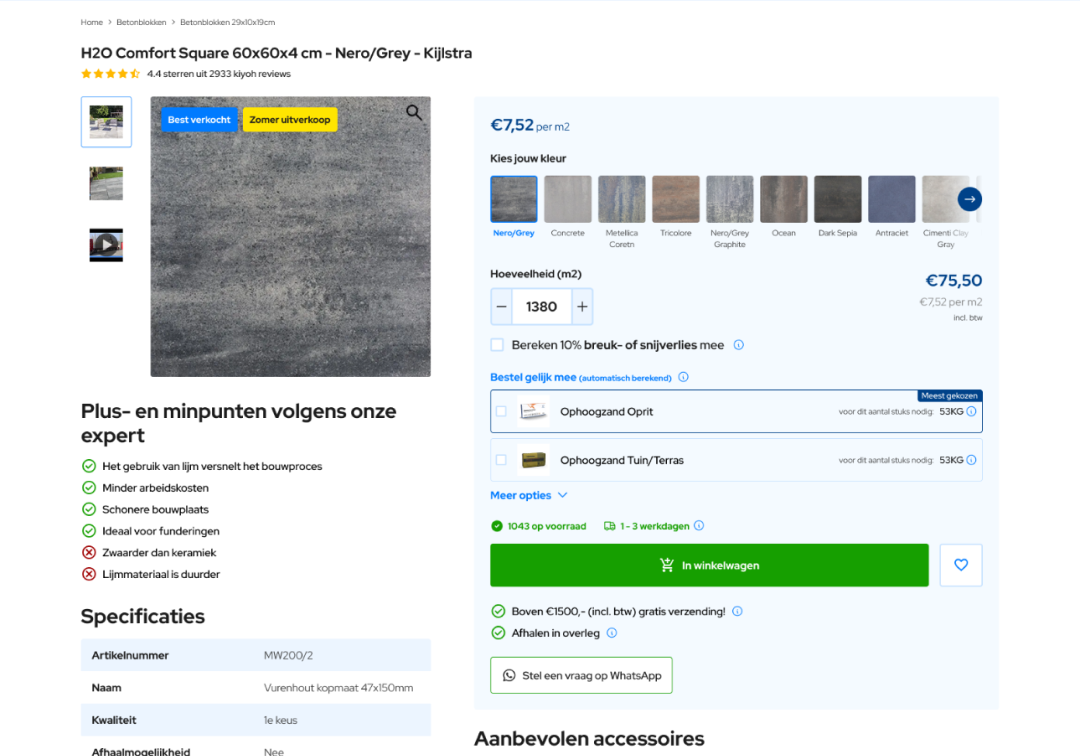Open info about 10% breuk- of snijverlies
Viewport: 1080px width, 756px height.
[738, 345]
